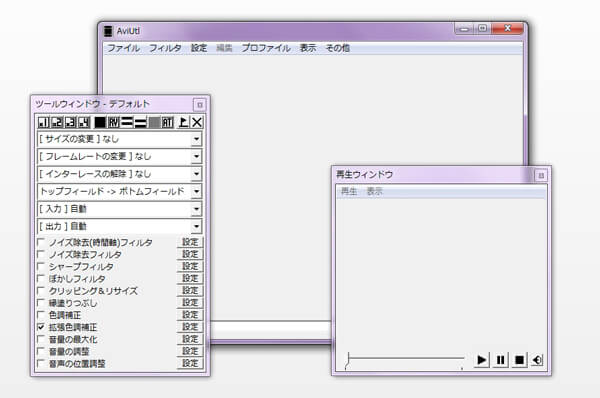Click the tool window title bar button
Image resolution: width=600 pixels, height=398 pixels.
(x=199, y=104)
